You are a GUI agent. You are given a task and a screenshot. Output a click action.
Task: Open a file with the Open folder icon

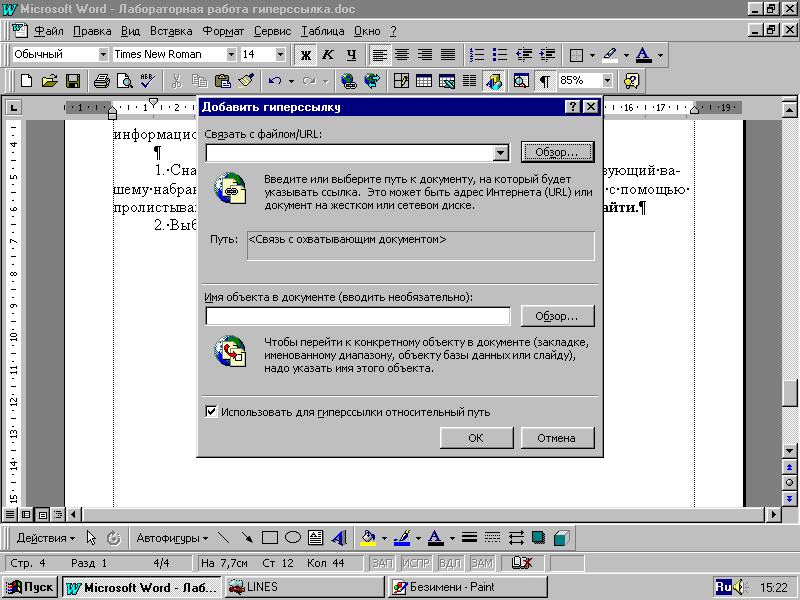pos(49,81)
